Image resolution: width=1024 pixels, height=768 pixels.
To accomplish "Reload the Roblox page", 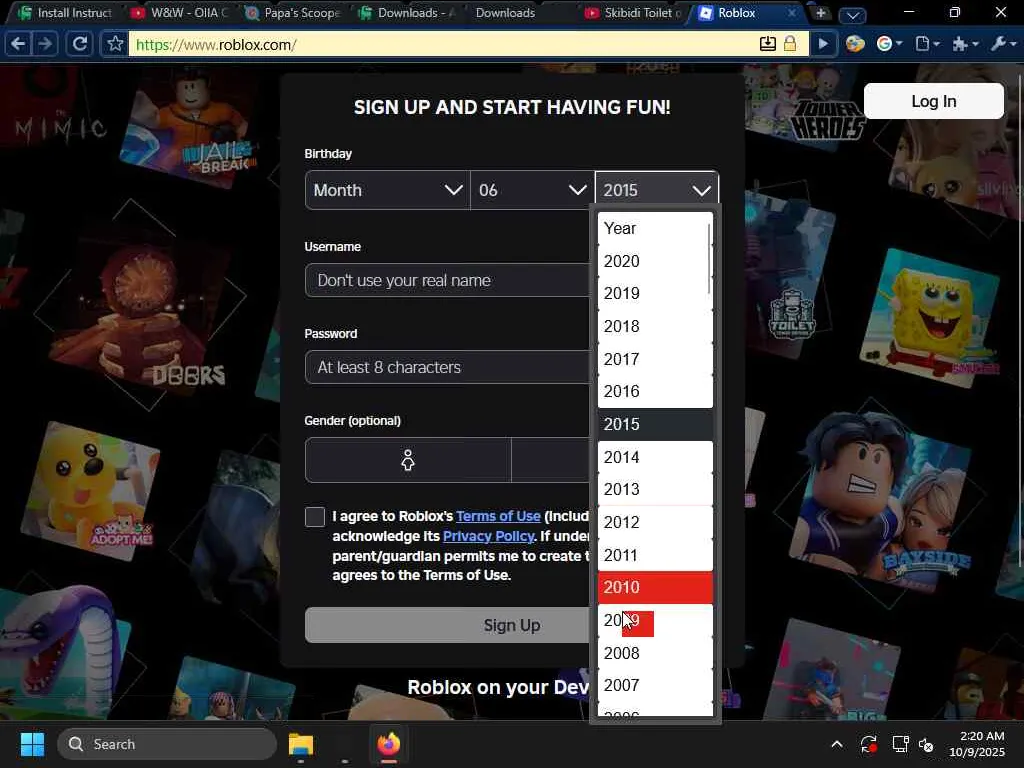I will [x=80, y=44].
